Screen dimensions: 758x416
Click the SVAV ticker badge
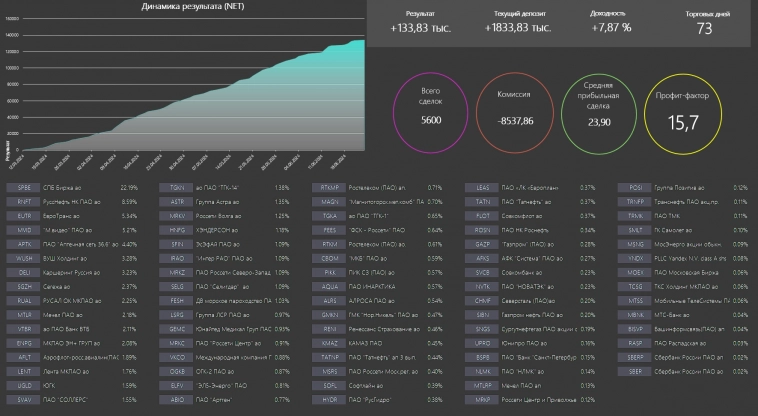click(x=24, y=398)
